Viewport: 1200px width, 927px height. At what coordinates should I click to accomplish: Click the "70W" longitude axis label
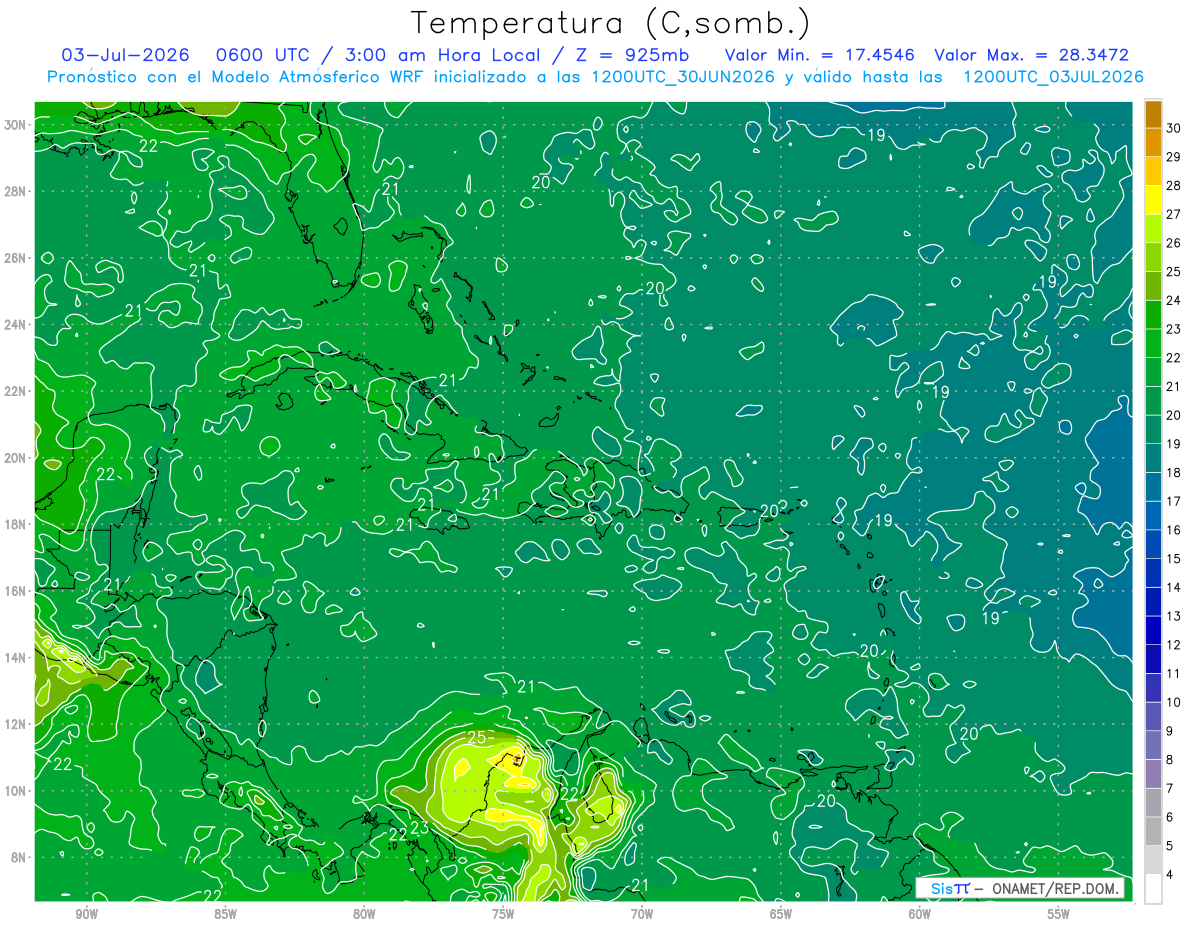pos(642,914)
